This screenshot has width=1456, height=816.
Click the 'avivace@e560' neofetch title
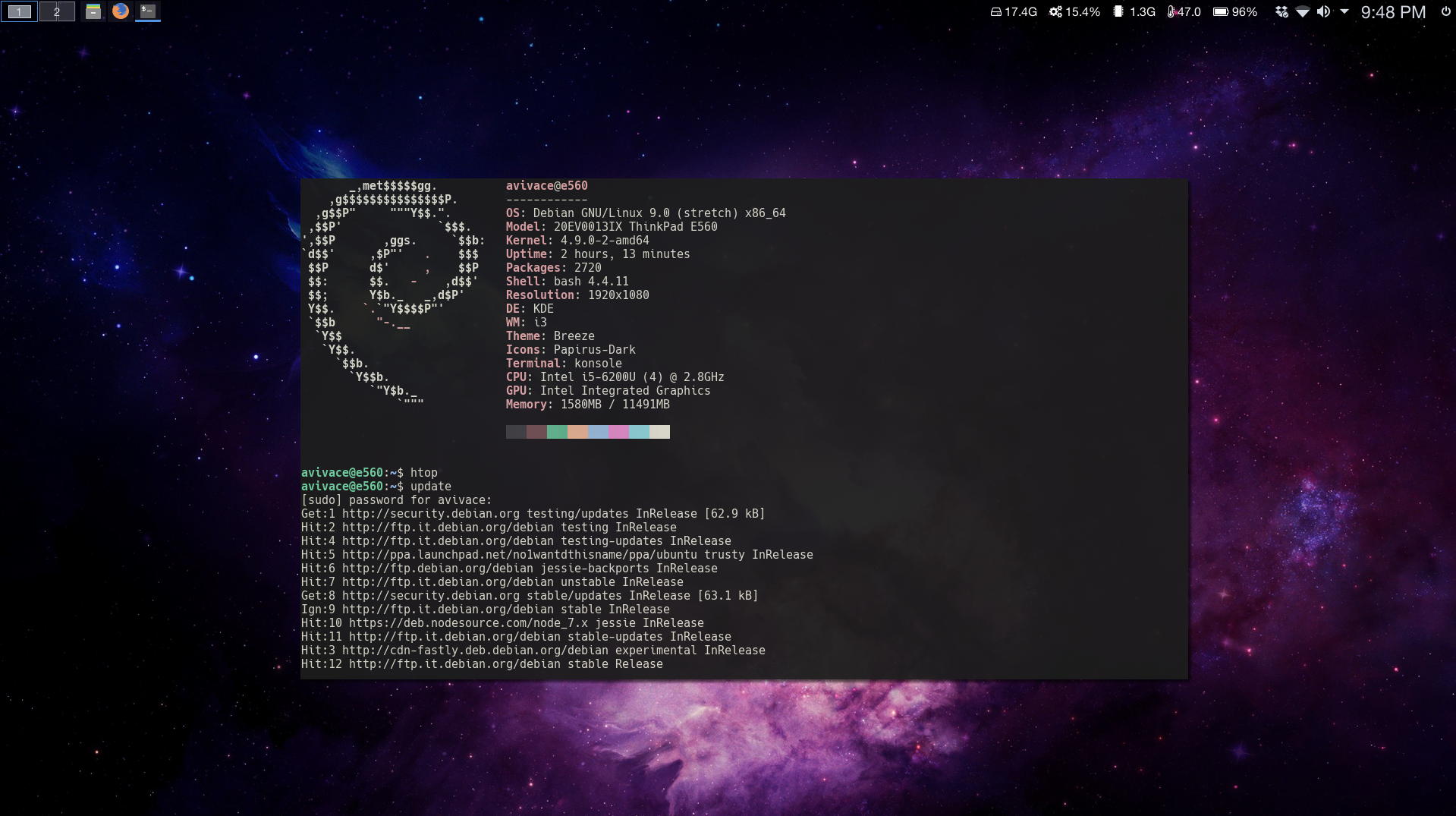(x=547, y=186)
